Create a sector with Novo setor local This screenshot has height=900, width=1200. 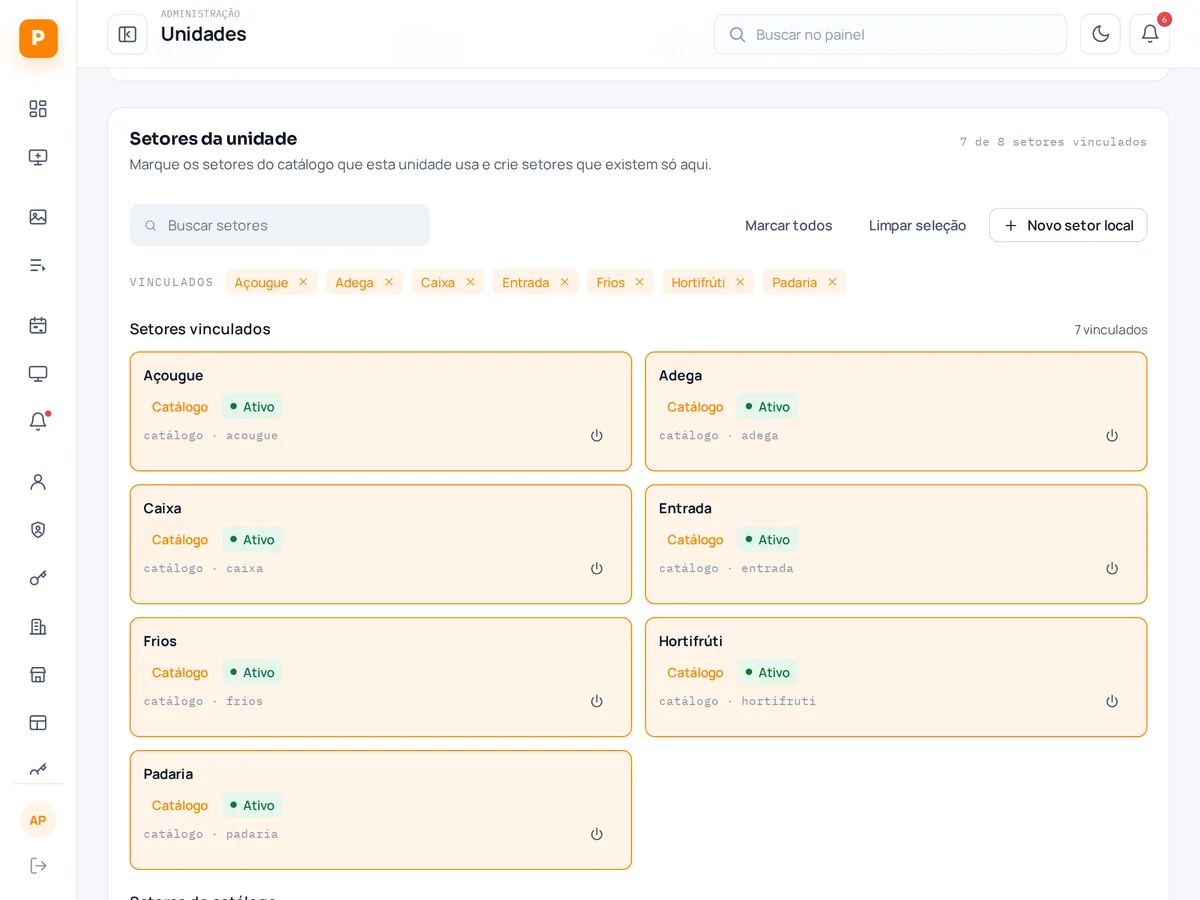[1068, 225]
